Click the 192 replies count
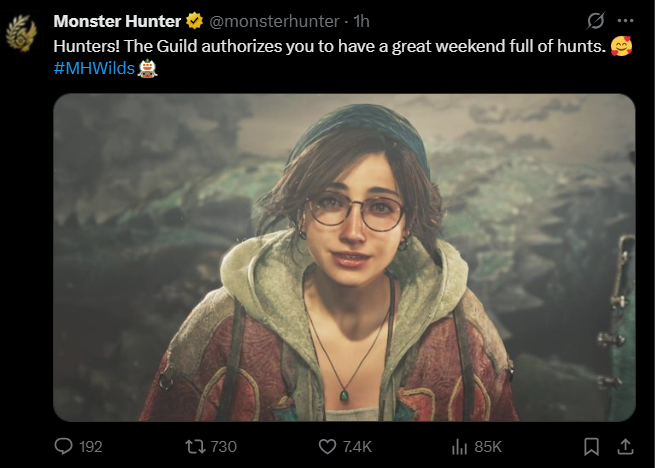Image resolution: width=655 pixels, height=468 pixels. [x=90, y=446]
